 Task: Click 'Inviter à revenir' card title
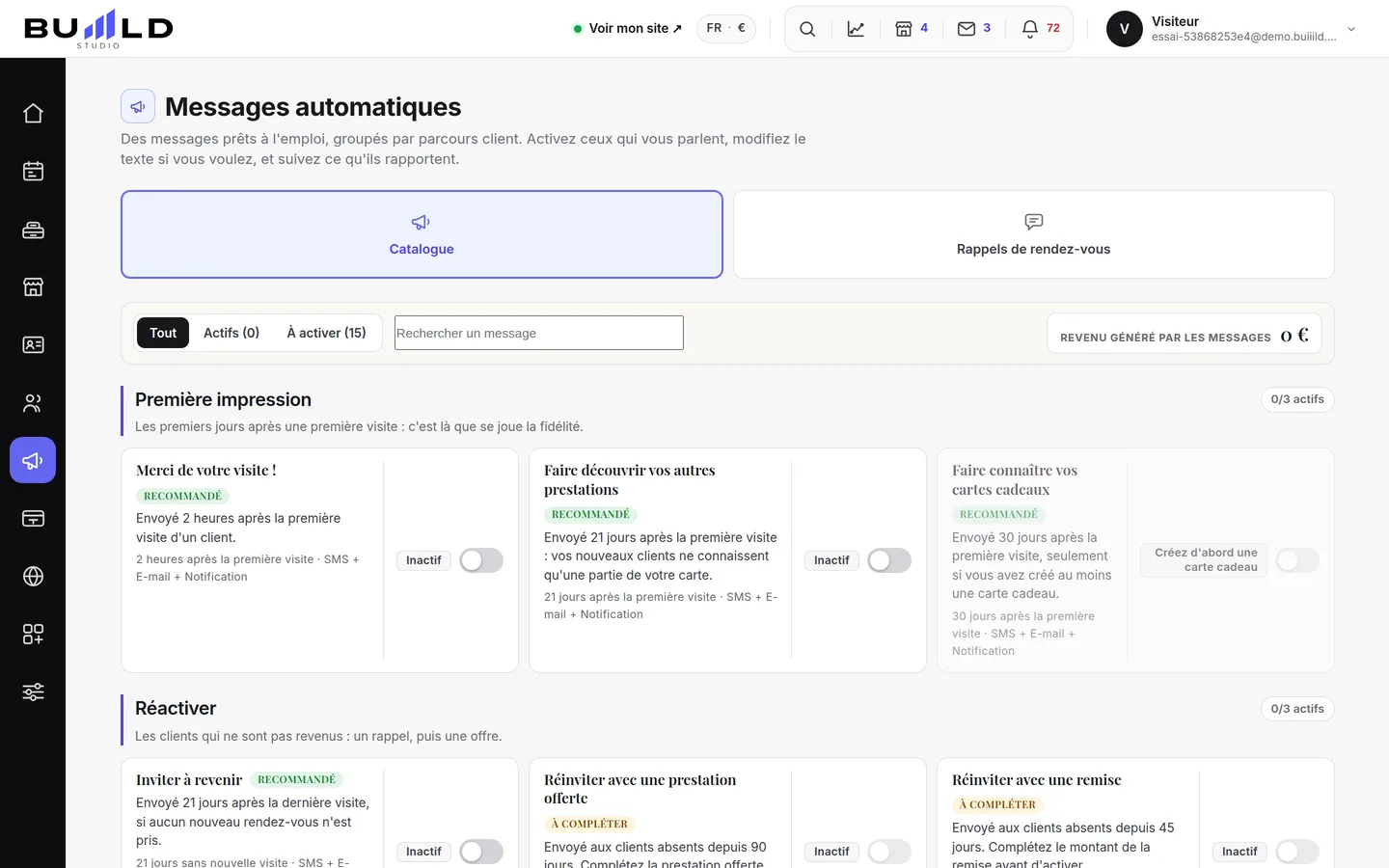click(189, 780)
